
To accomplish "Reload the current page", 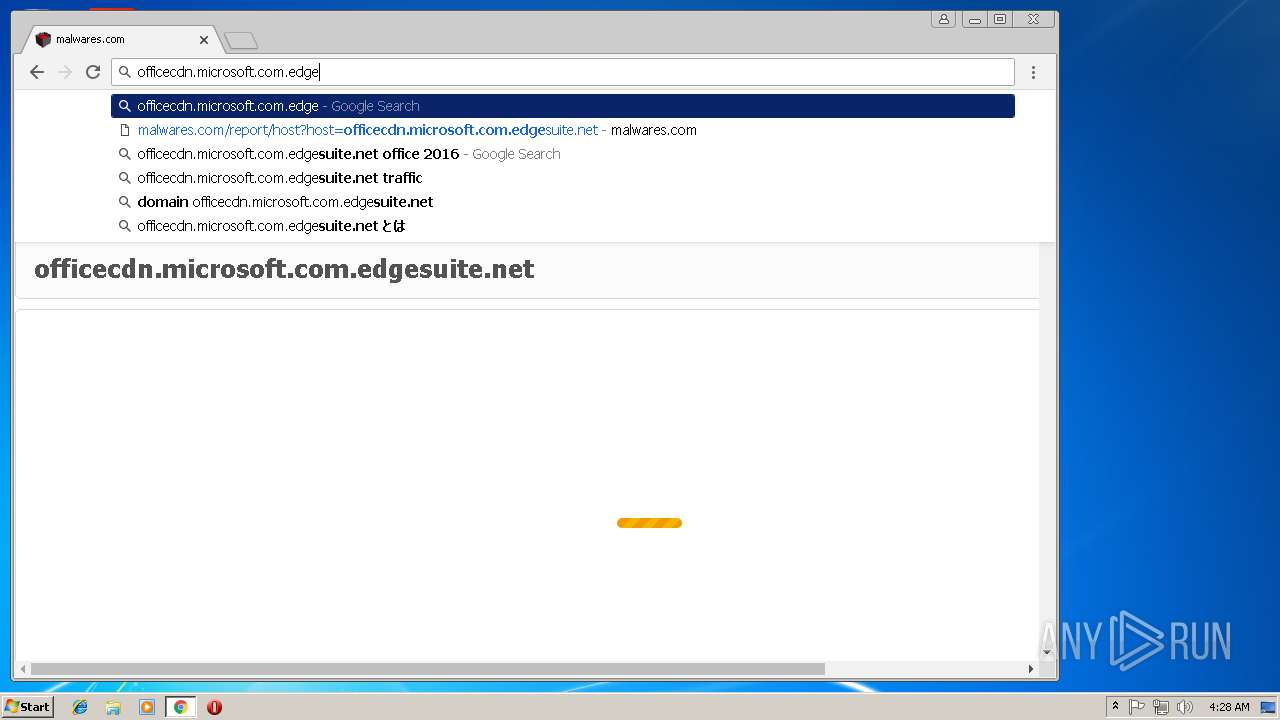I will click(x=93, y=72).
